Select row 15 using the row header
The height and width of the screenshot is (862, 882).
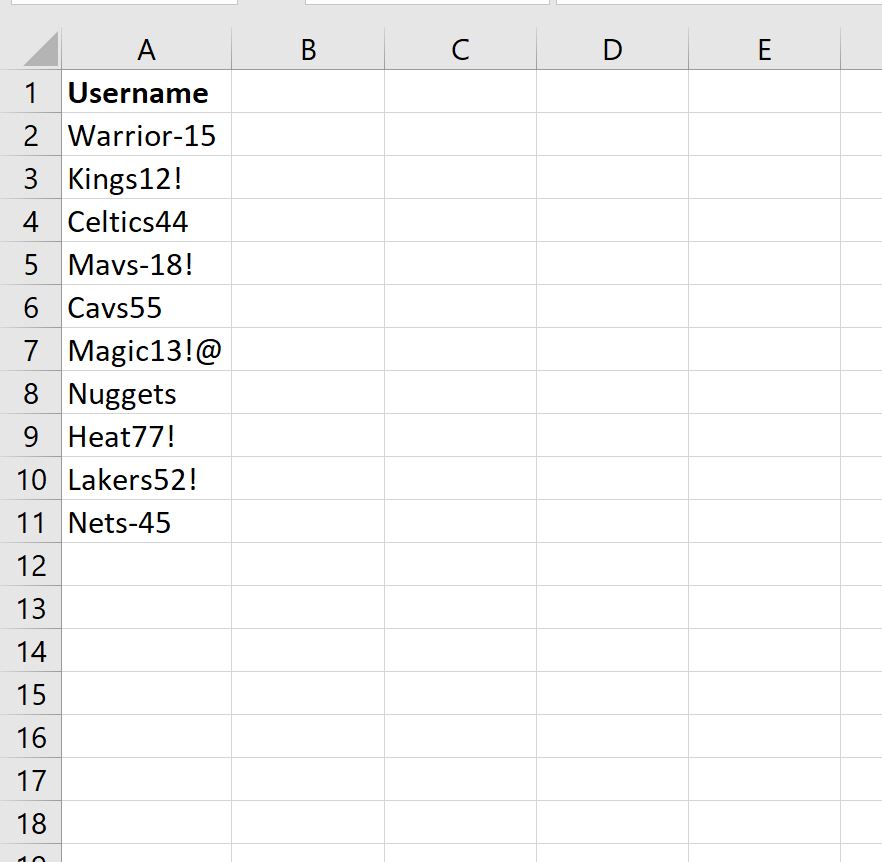(31, 694)
